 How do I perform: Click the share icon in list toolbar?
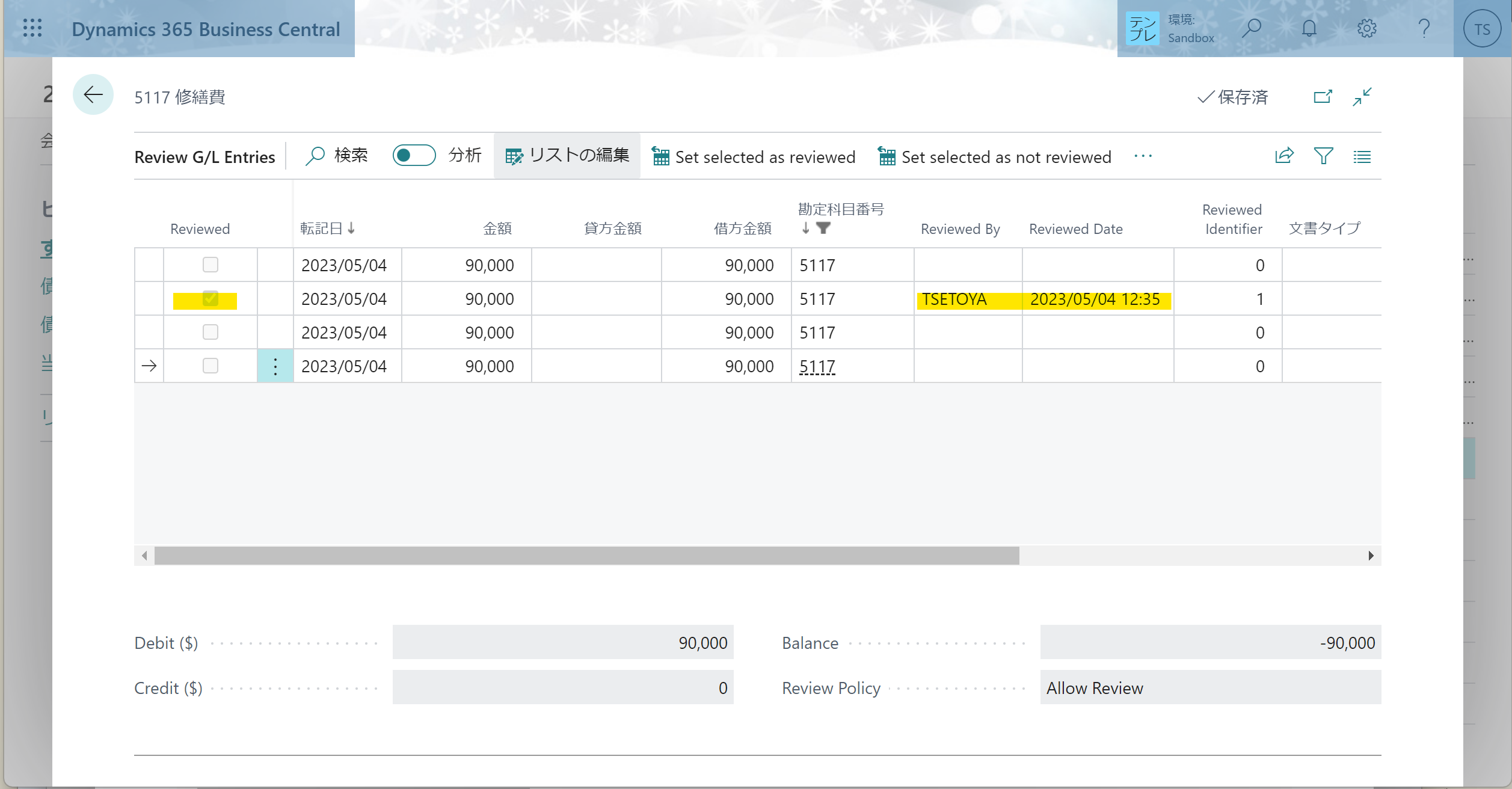pos(1283,156)
